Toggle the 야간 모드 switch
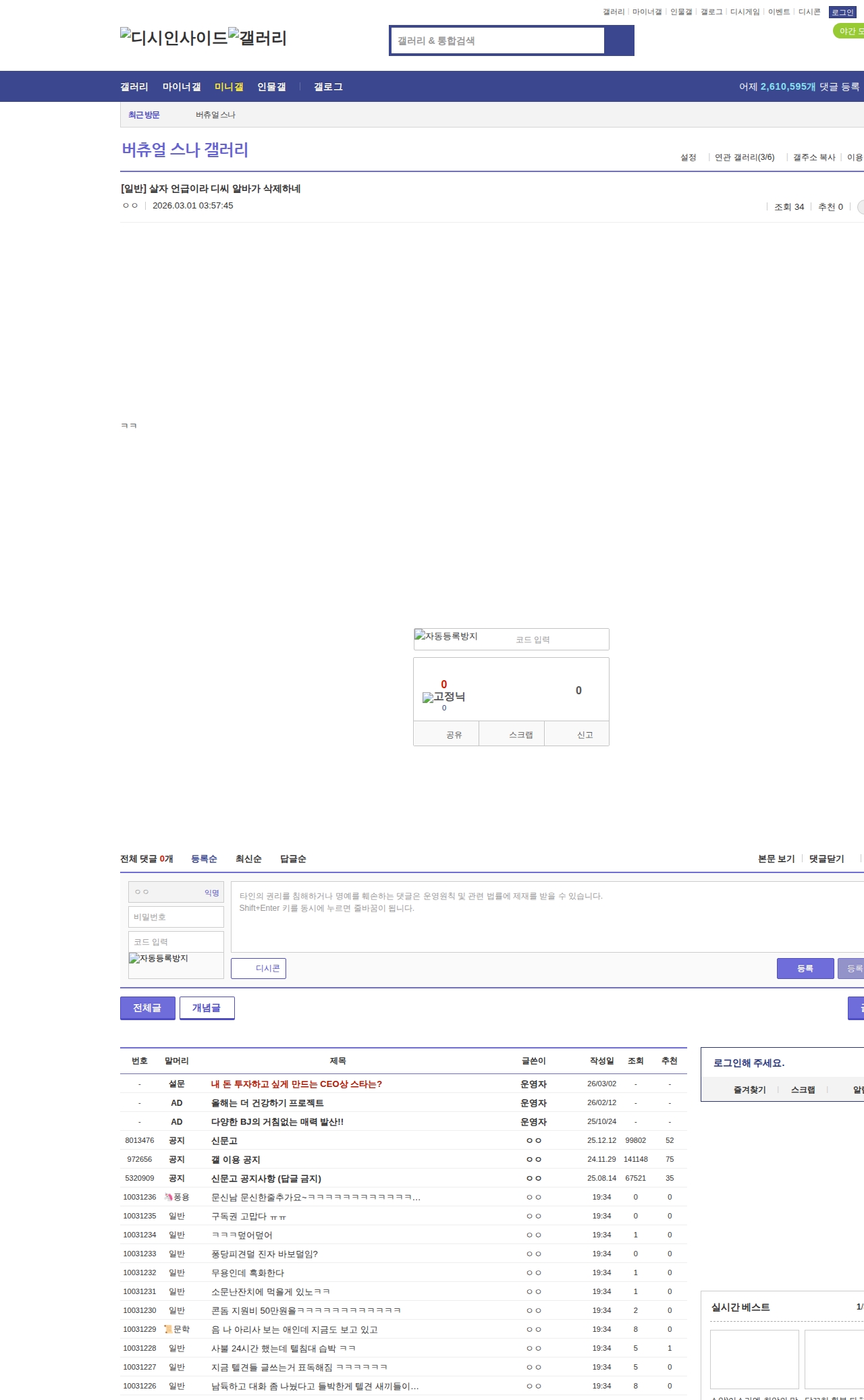This screenshot has height=1400, width=864. coord(848,31)
